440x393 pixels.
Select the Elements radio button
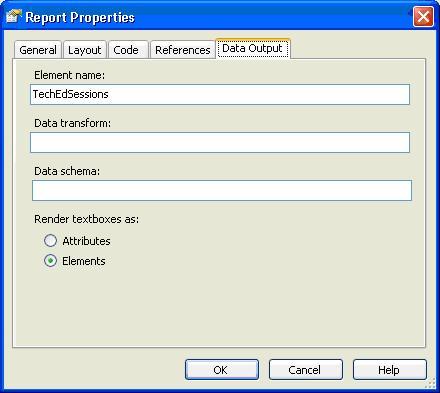pyautogui.click(x=50, y=261)
